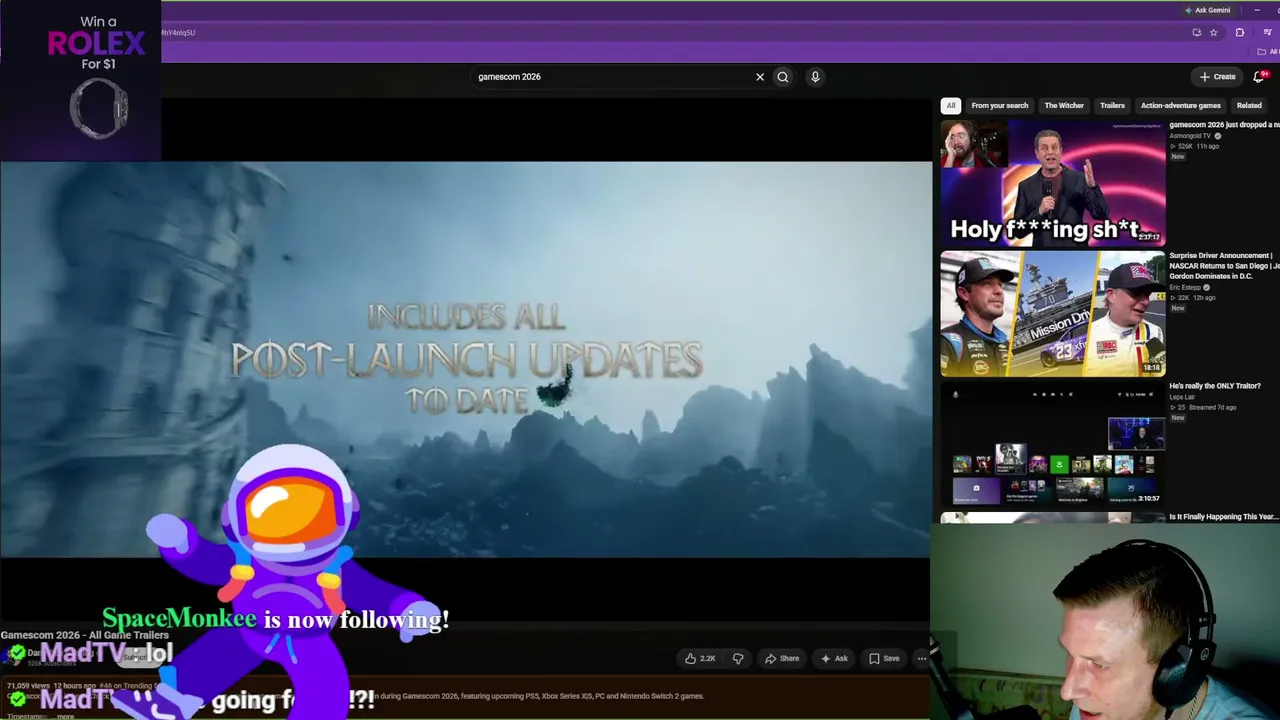The image size is (1280, 720).
Task: Select The Witcher filter chip
Action: point(1064,105)
